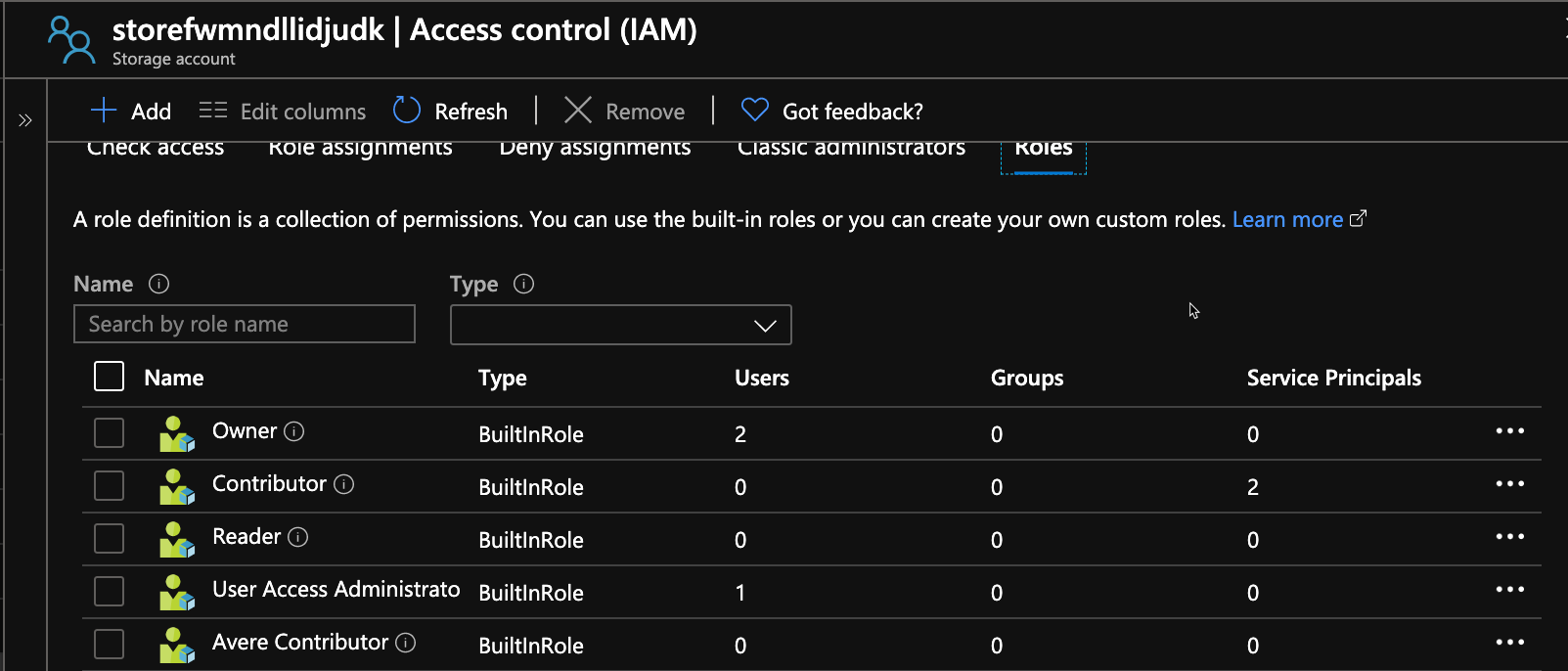Show info for the Name filter
Viewport: 1568px width, 671px height.
point(158,284)
